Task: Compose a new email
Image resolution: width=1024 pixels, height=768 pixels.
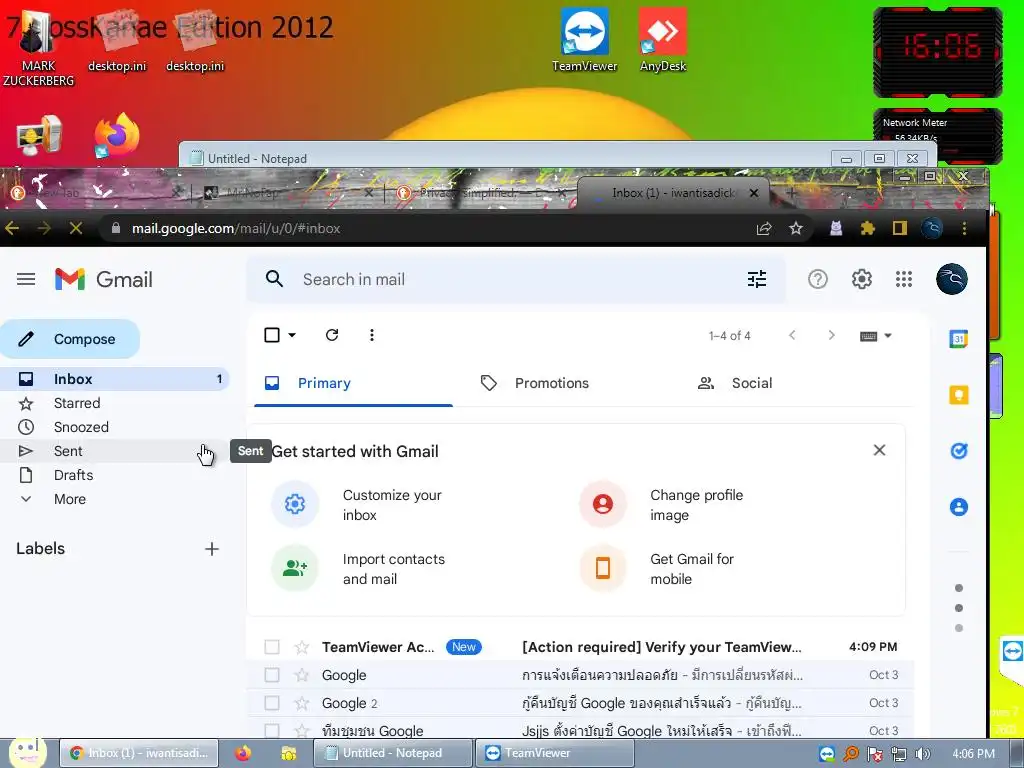Action: [70, 339]
